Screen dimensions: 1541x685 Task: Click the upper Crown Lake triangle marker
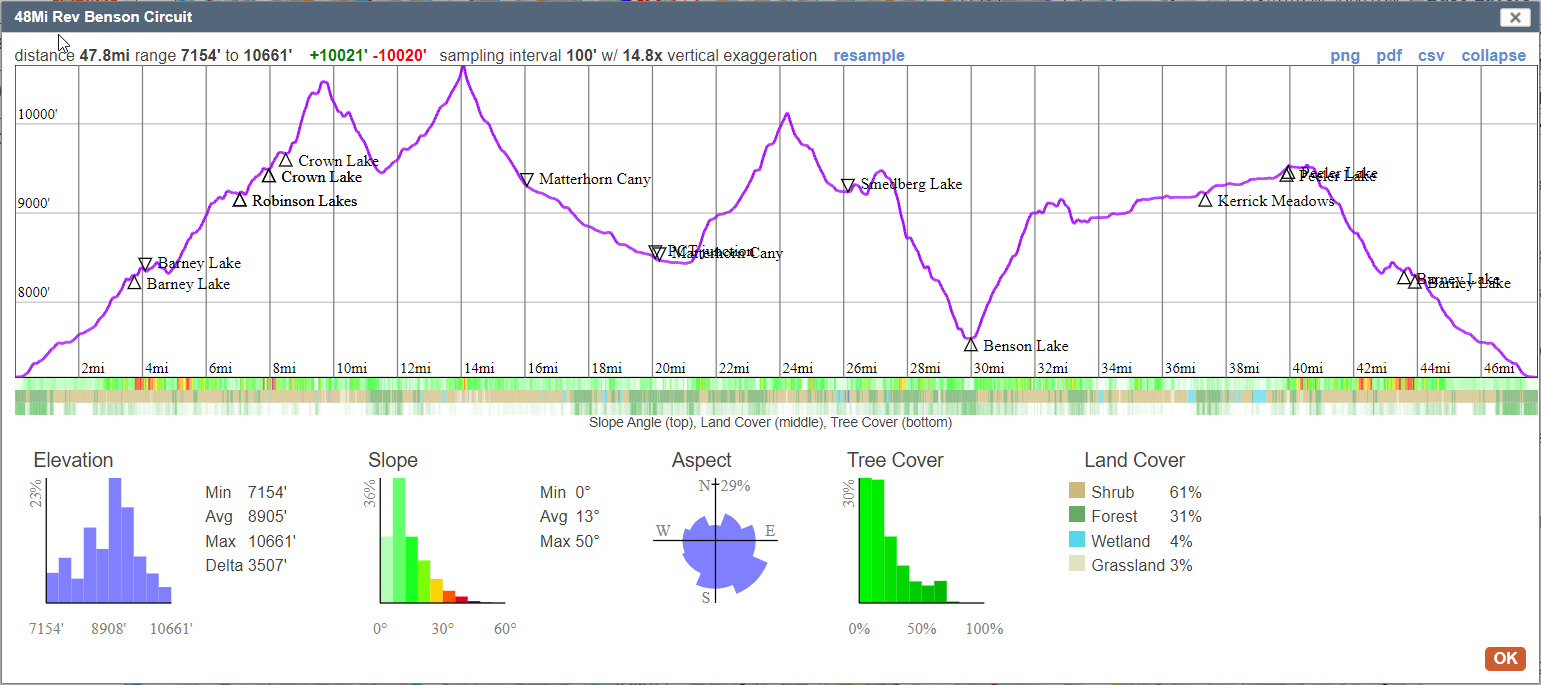click(x=286, y=160)
